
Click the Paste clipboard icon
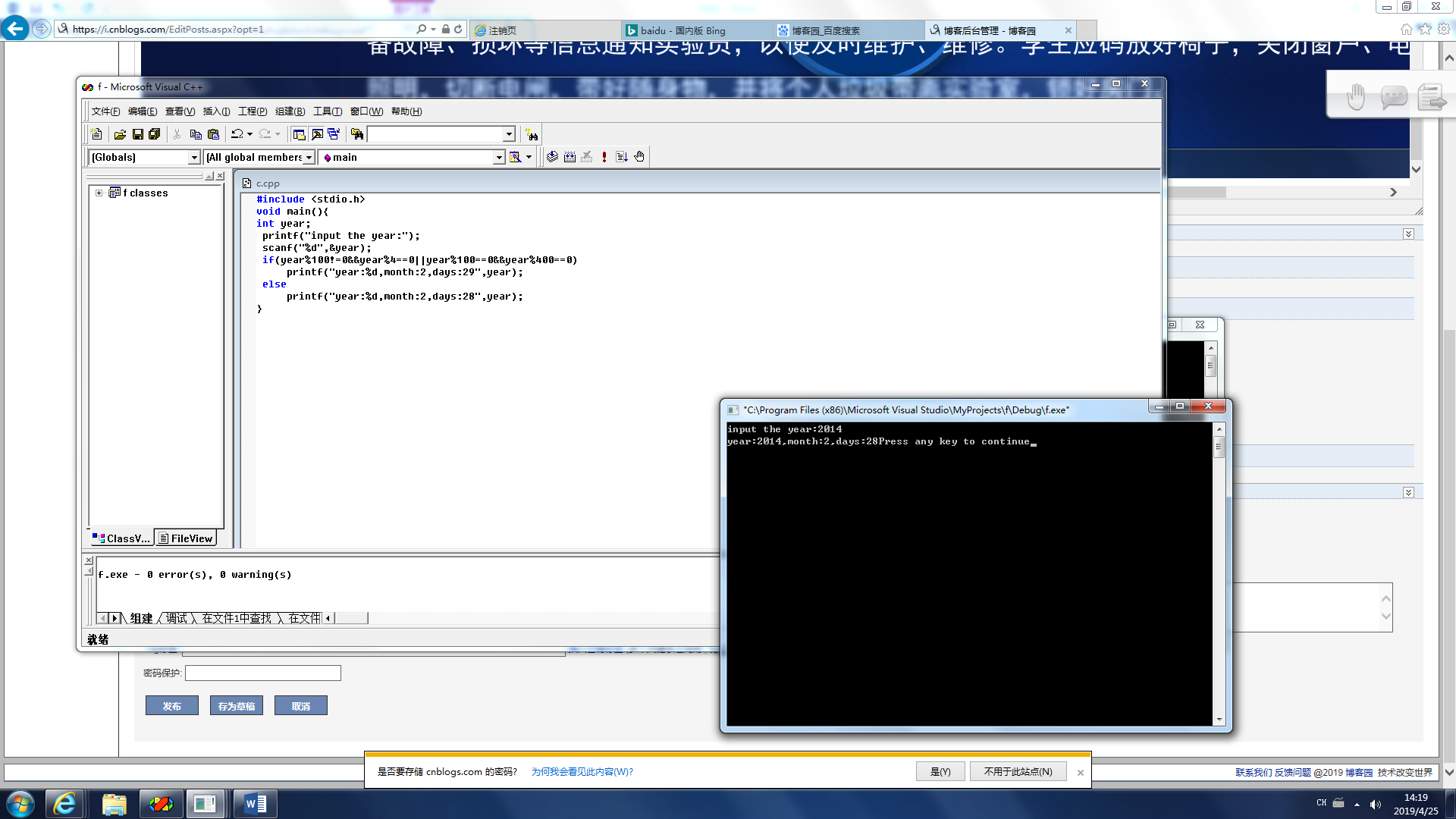pyautogui.click(x=214, y=134)
